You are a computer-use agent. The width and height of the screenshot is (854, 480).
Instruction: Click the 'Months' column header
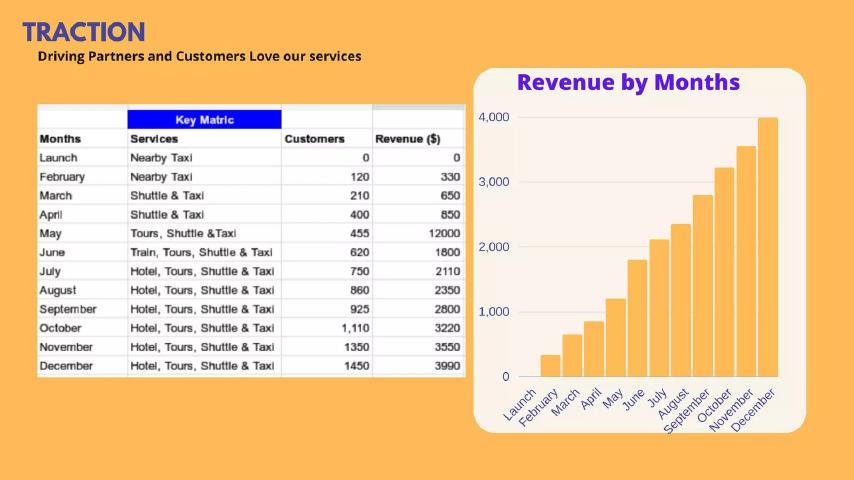point(60,139)
